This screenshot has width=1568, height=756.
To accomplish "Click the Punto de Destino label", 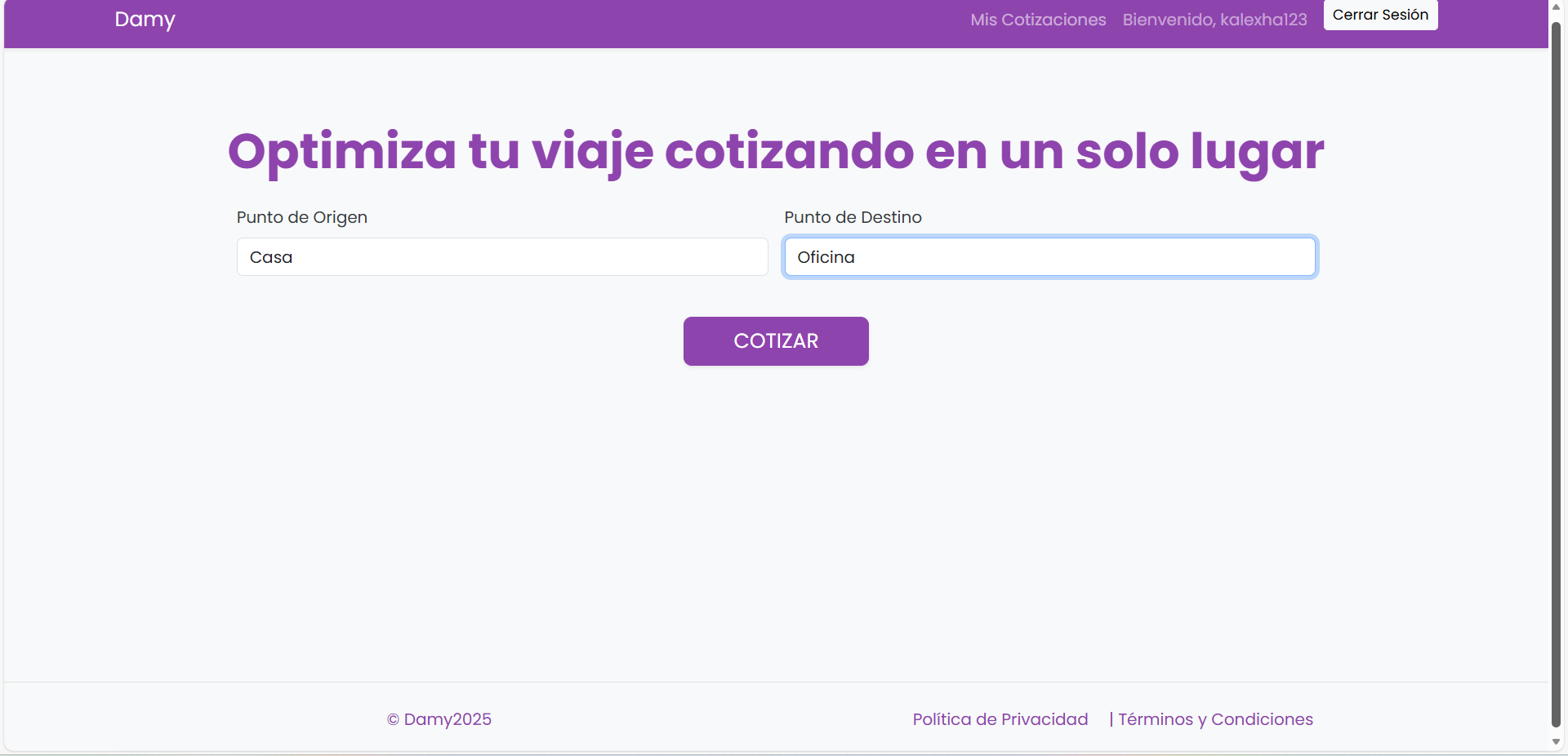I will coord(853,217).
